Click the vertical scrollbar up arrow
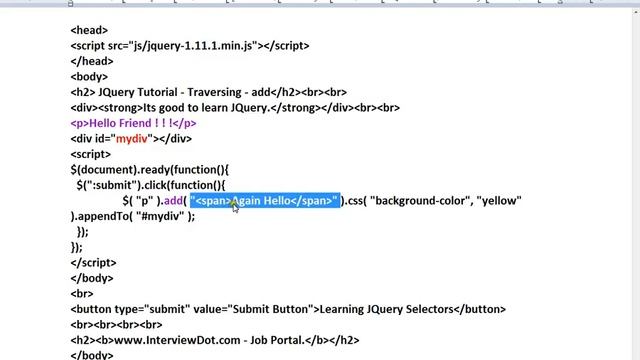The width and height of the screenshot is (640, 360). 636,12
